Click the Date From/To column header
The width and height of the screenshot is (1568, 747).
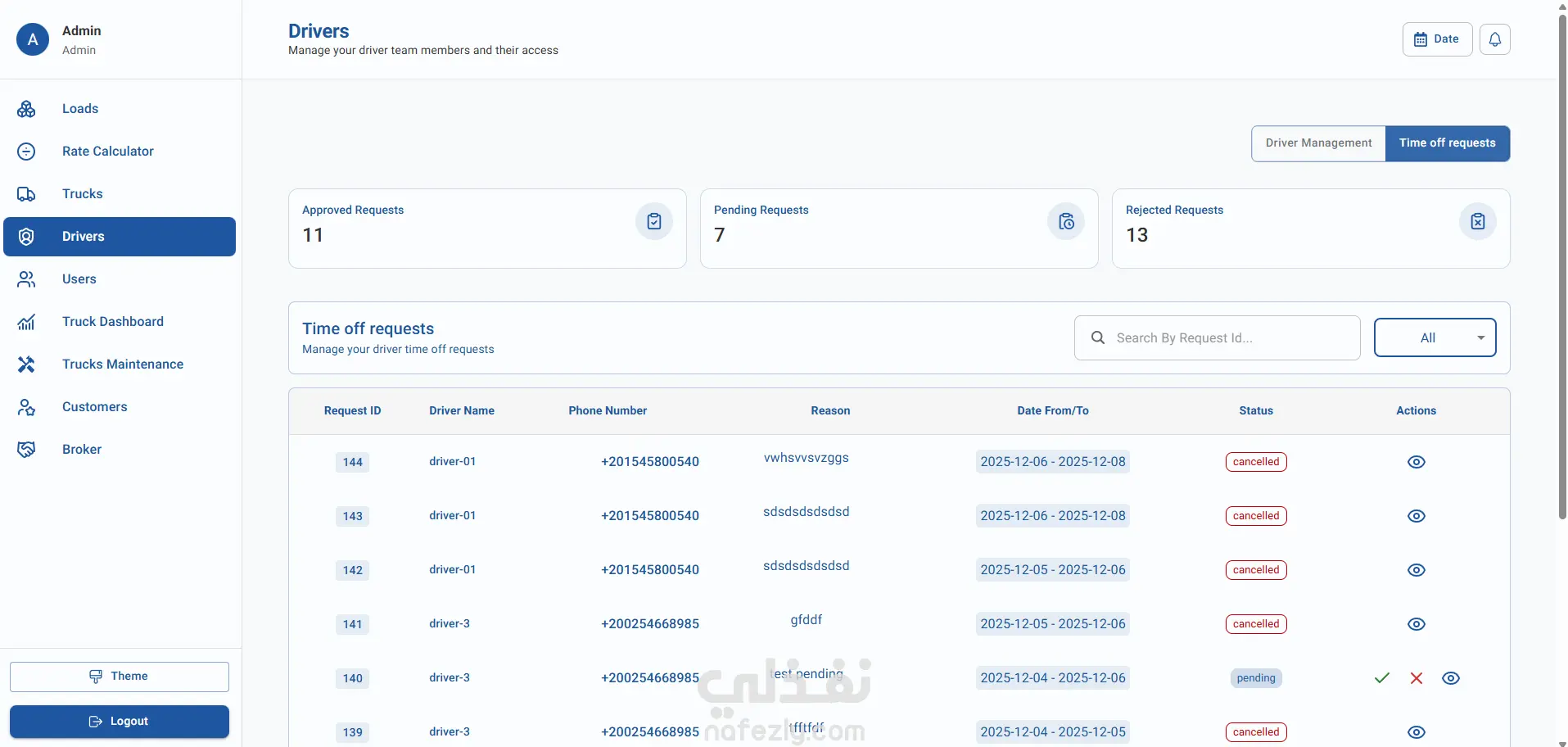coord(1053,411)
